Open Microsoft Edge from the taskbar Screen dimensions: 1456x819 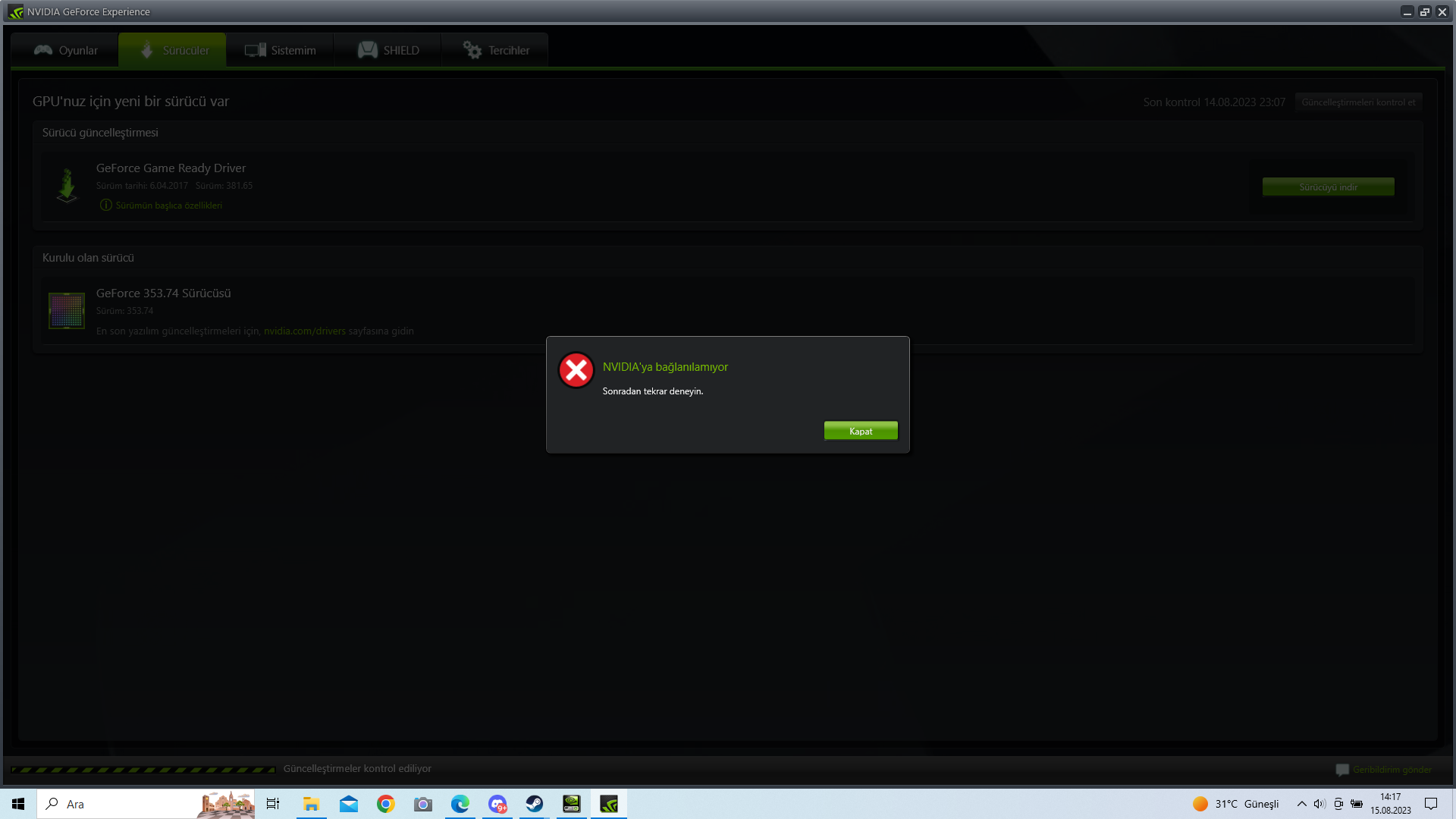460,804
